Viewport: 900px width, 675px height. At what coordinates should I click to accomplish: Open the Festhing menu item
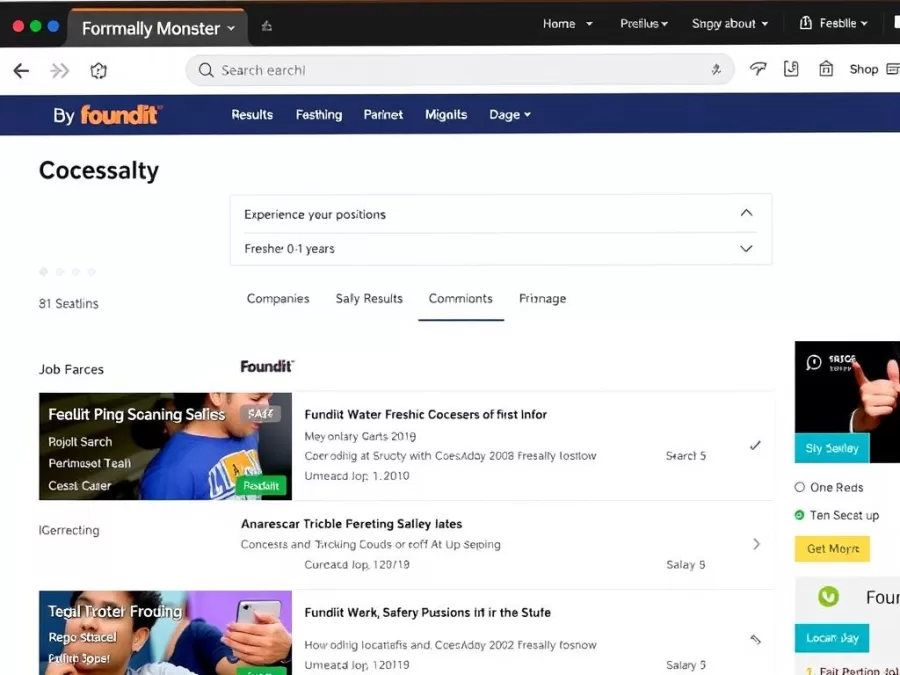(x=318, y=114)
